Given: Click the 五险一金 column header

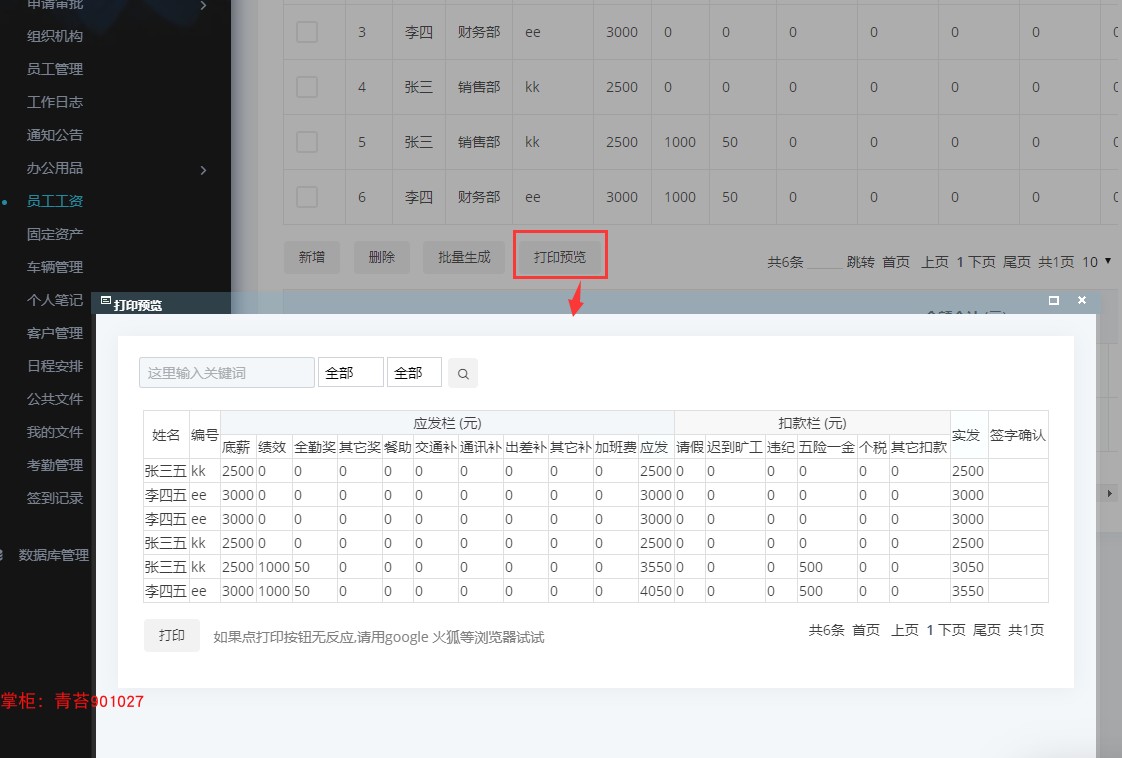Looking at the screenshot, I should point(826,447).
